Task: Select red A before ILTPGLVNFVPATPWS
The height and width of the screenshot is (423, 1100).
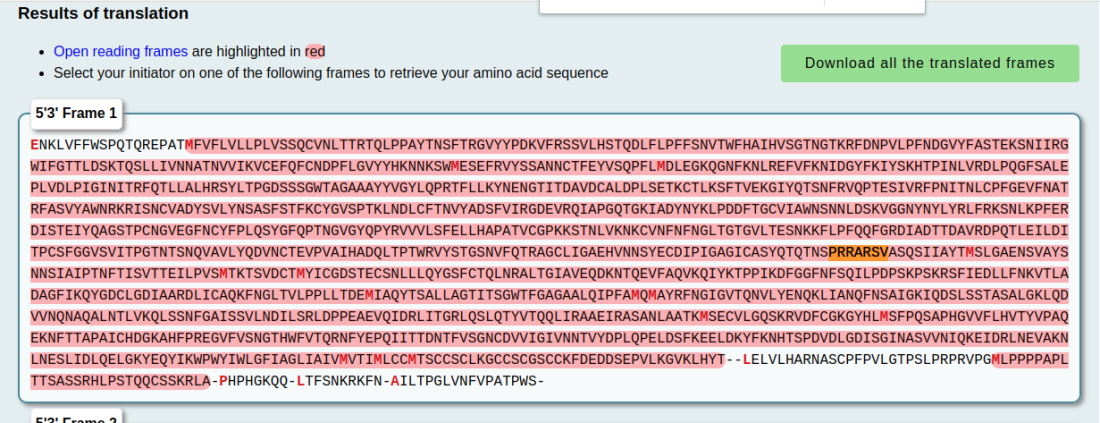Action: 395,381
